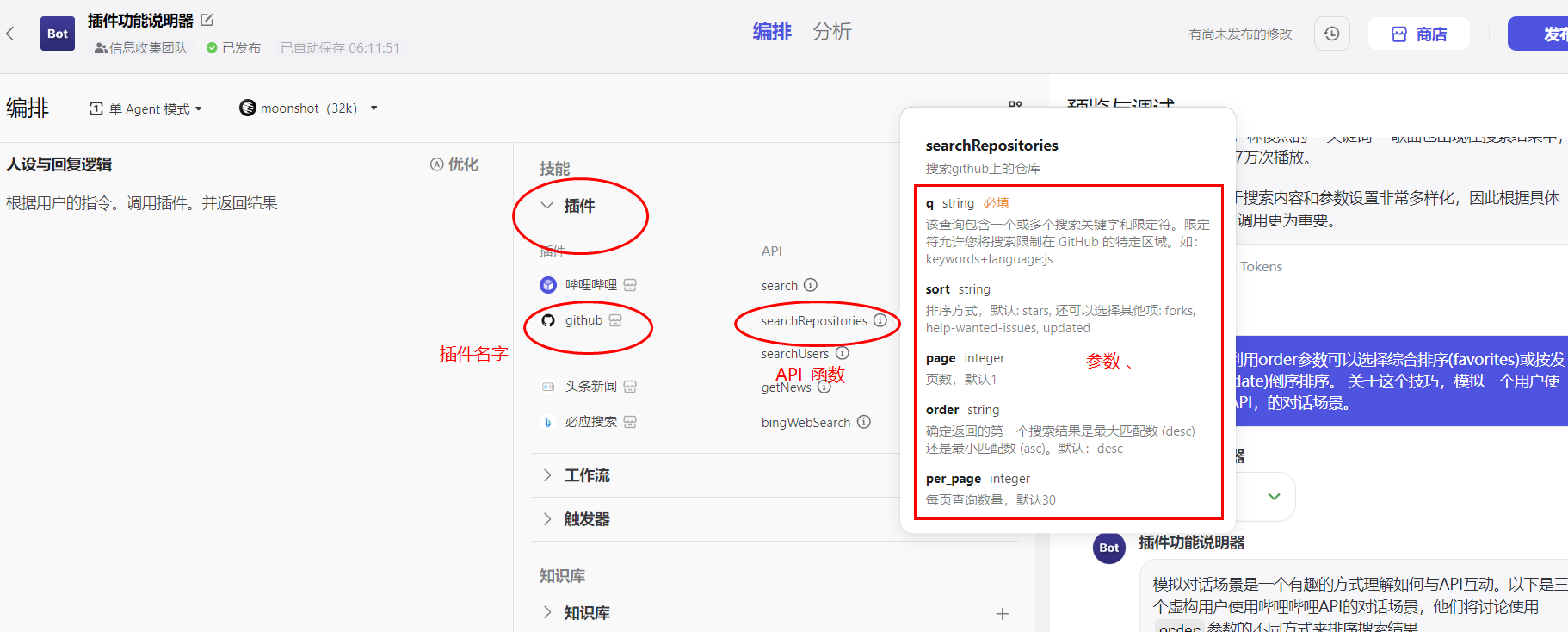Click the Bot avatar logo in header
This screenshot has height=632, width=1568.
tap(58, 34)
